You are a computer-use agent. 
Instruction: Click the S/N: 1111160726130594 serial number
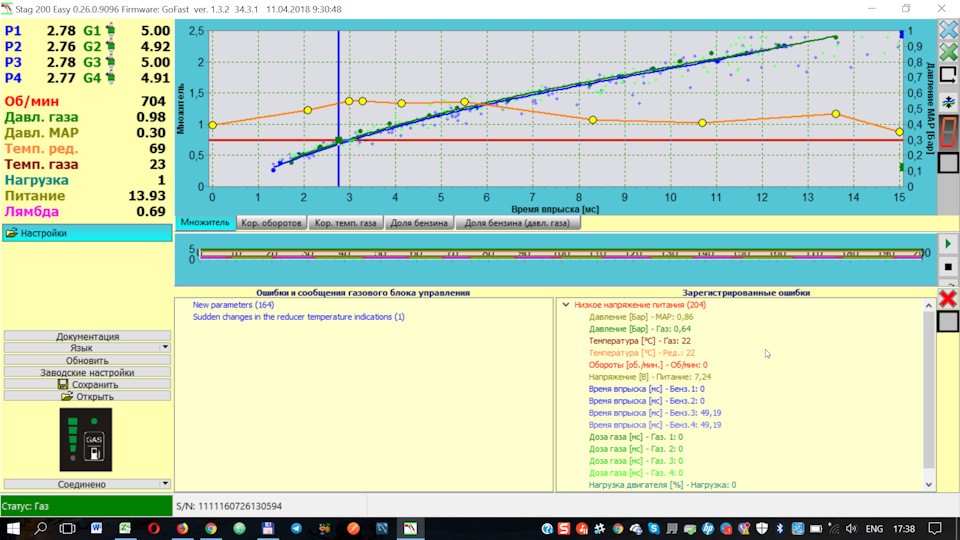pyautogui.click(x=229, y=506)
